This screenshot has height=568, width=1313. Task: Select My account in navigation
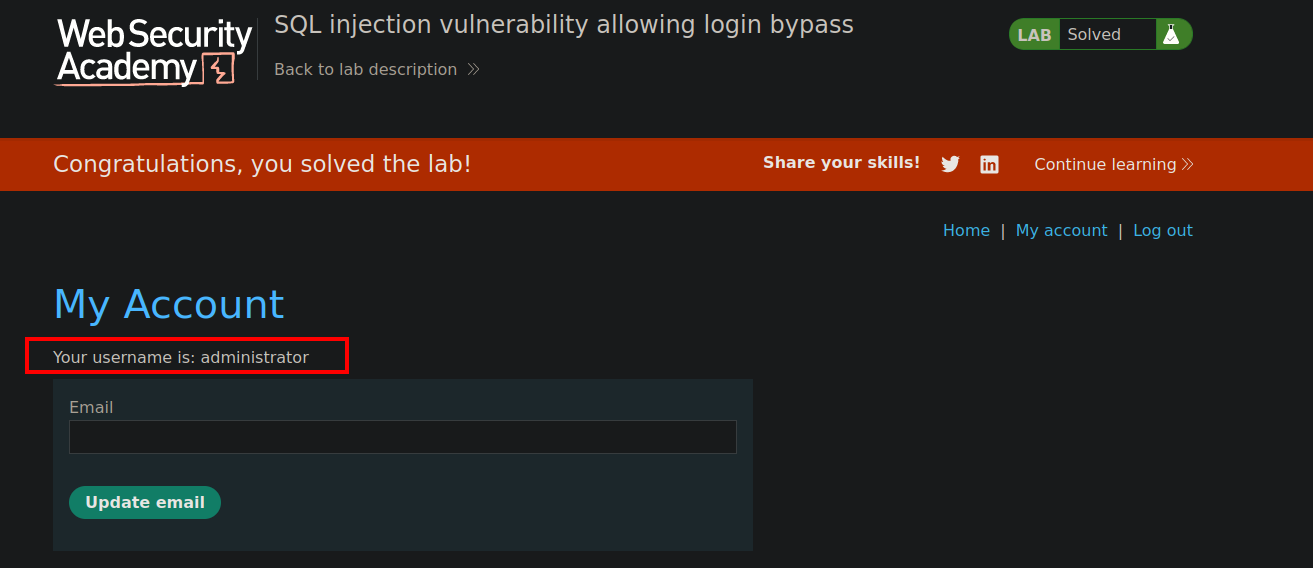1061,230
